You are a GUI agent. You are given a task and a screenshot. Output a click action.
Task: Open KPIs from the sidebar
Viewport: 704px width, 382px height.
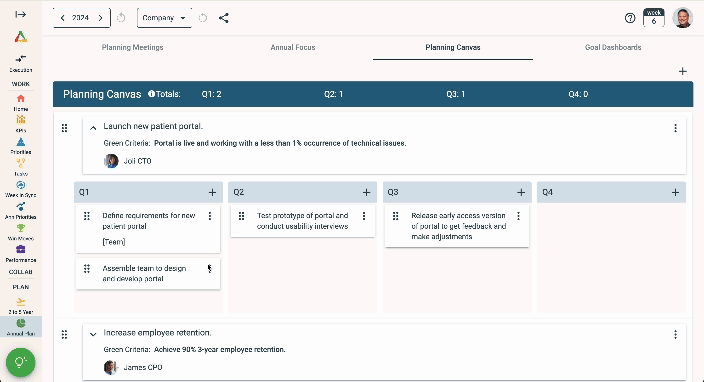21,124
